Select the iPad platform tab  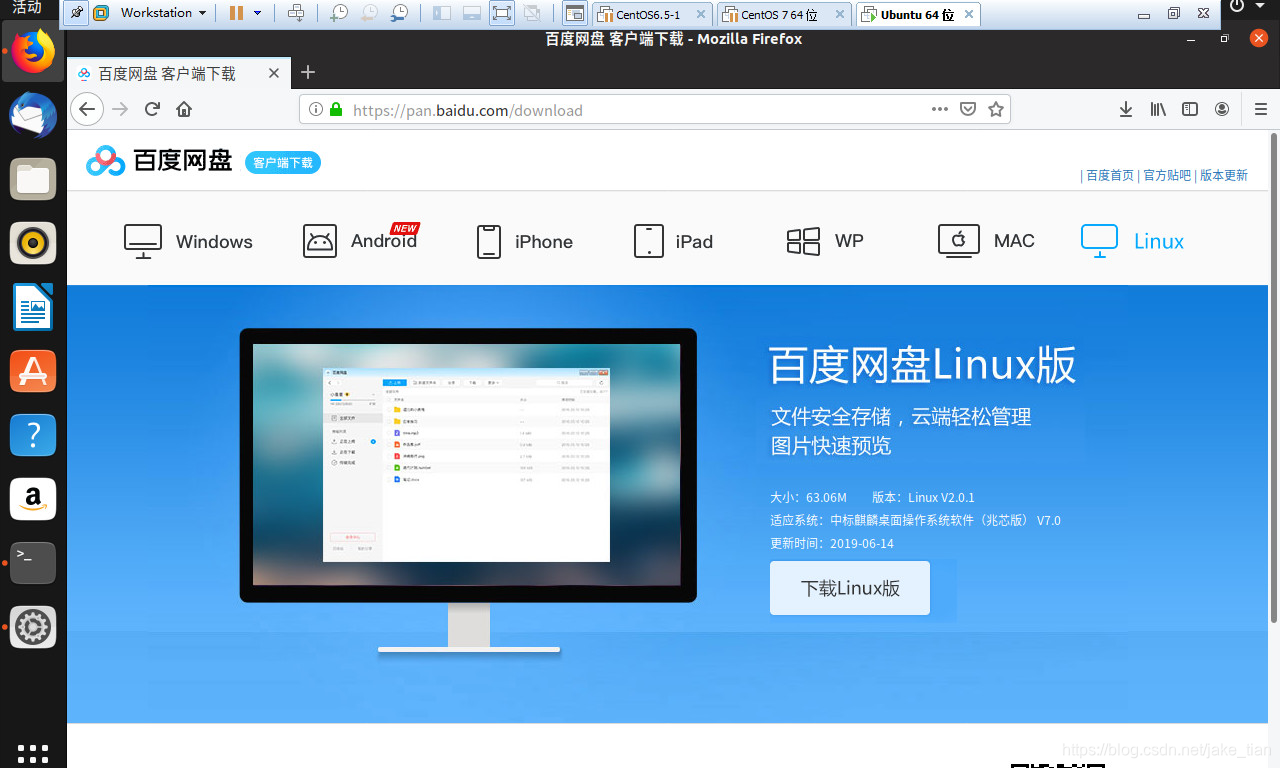[674, 241]
